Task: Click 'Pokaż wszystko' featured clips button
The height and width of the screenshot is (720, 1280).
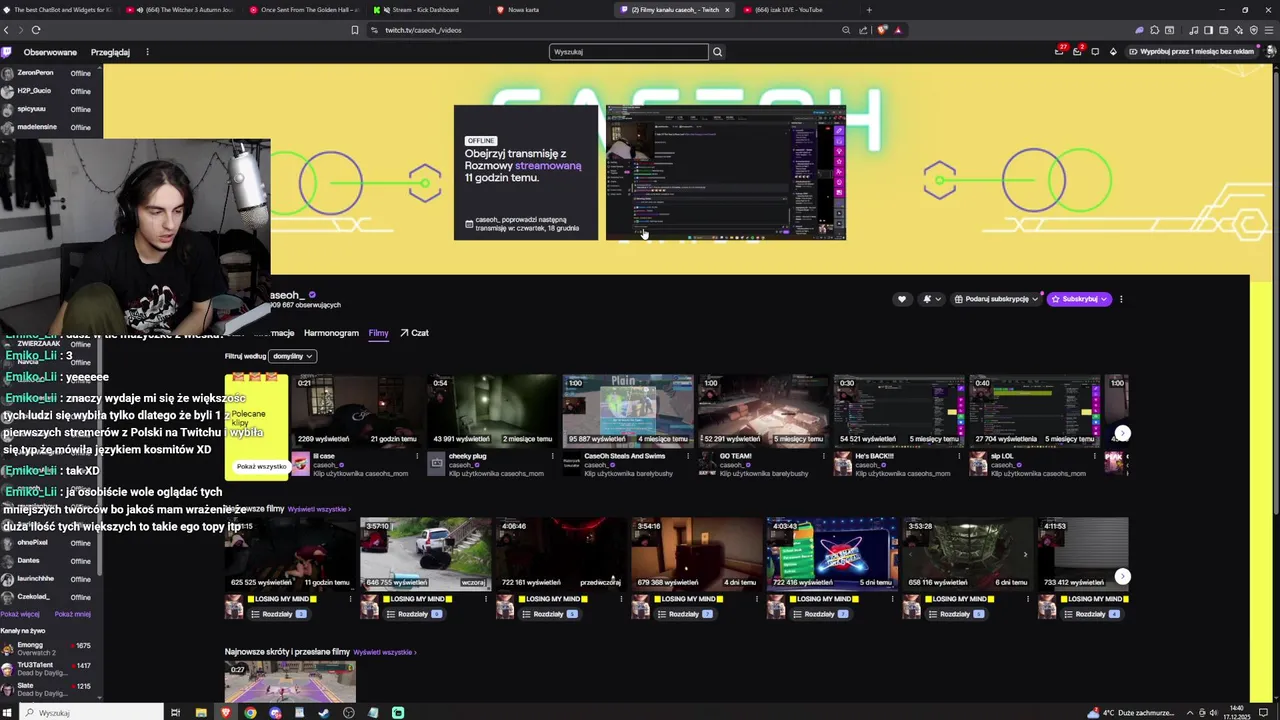Action: [261, 466]
